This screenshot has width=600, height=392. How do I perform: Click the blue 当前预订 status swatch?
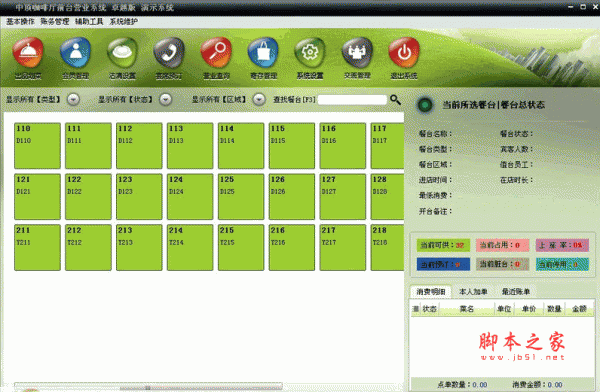pos(443,264)
